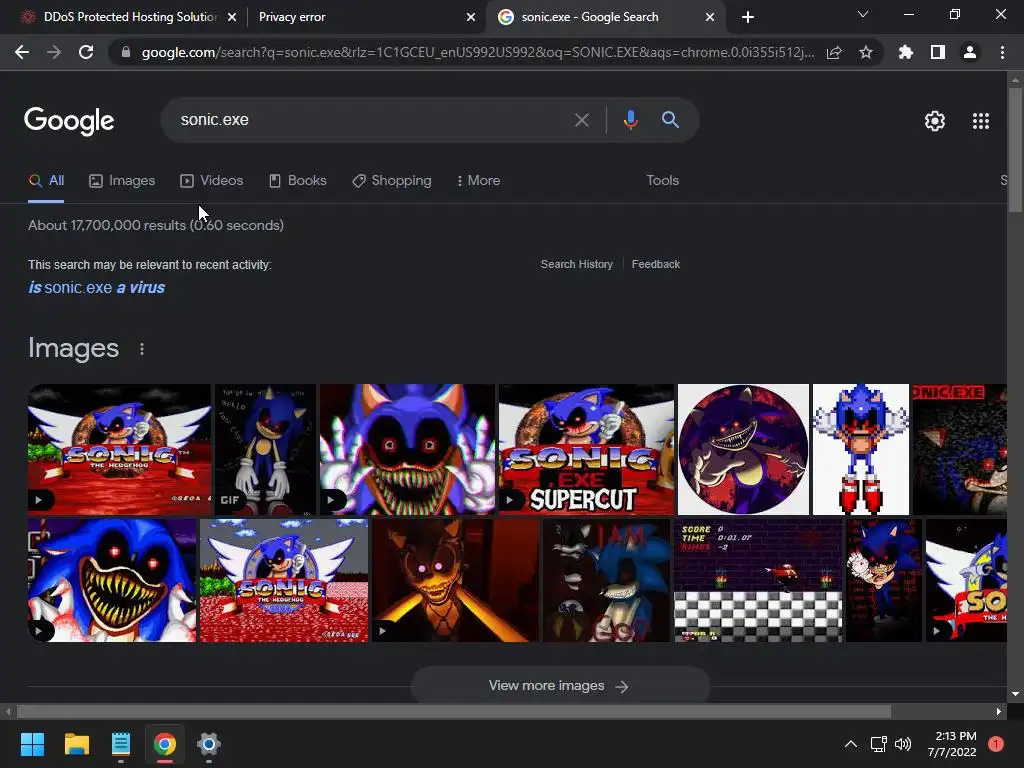
Task: Switch to Shopping search results
Action: point(392,181)
